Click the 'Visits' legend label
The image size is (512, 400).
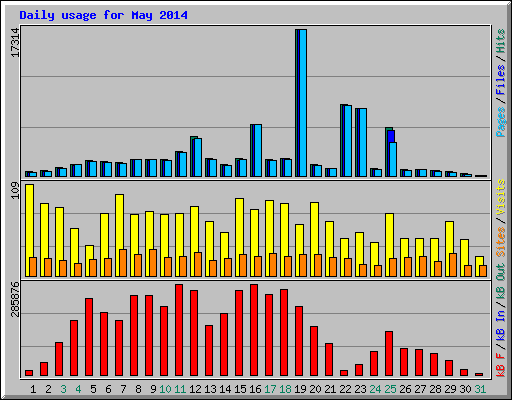click(500, 197)
